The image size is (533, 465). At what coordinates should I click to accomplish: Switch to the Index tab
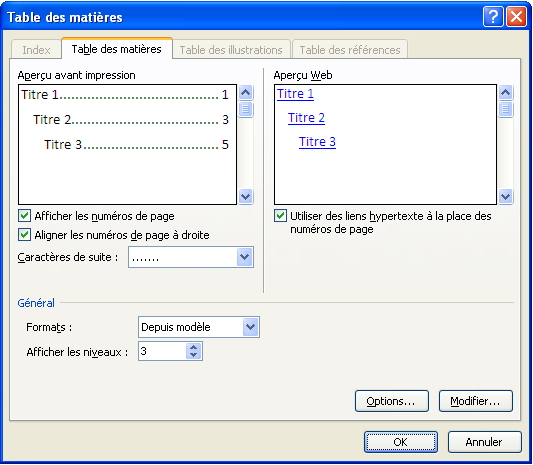[36, 50]
